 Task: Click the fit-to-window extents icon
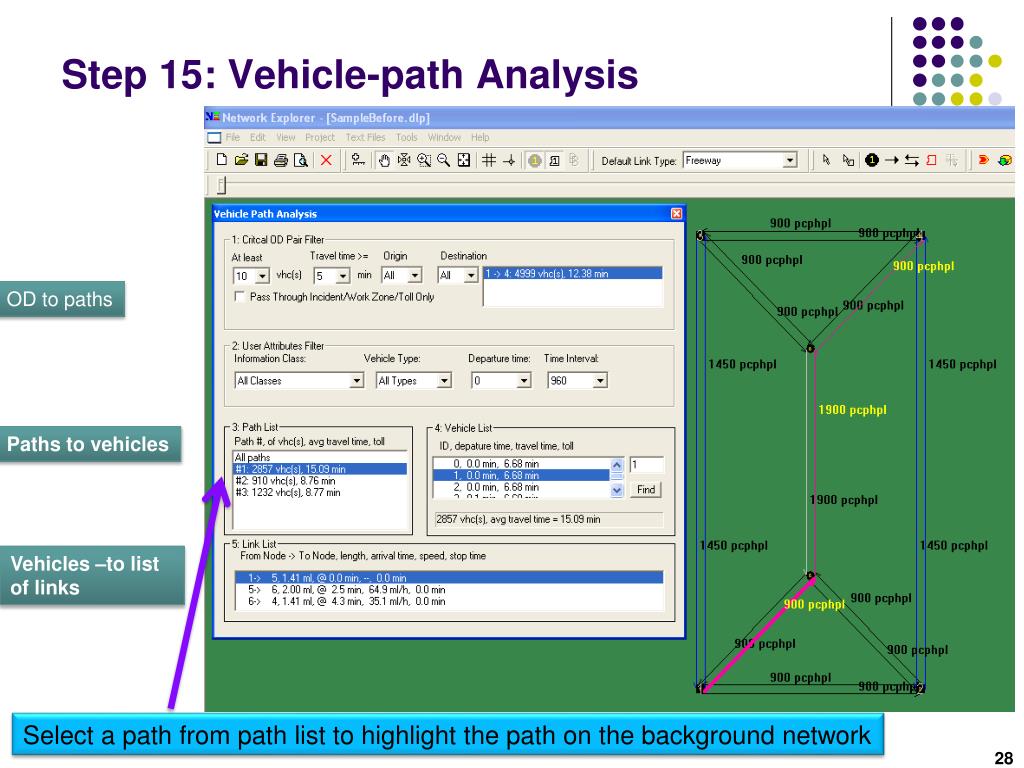[x=464, y=160]
